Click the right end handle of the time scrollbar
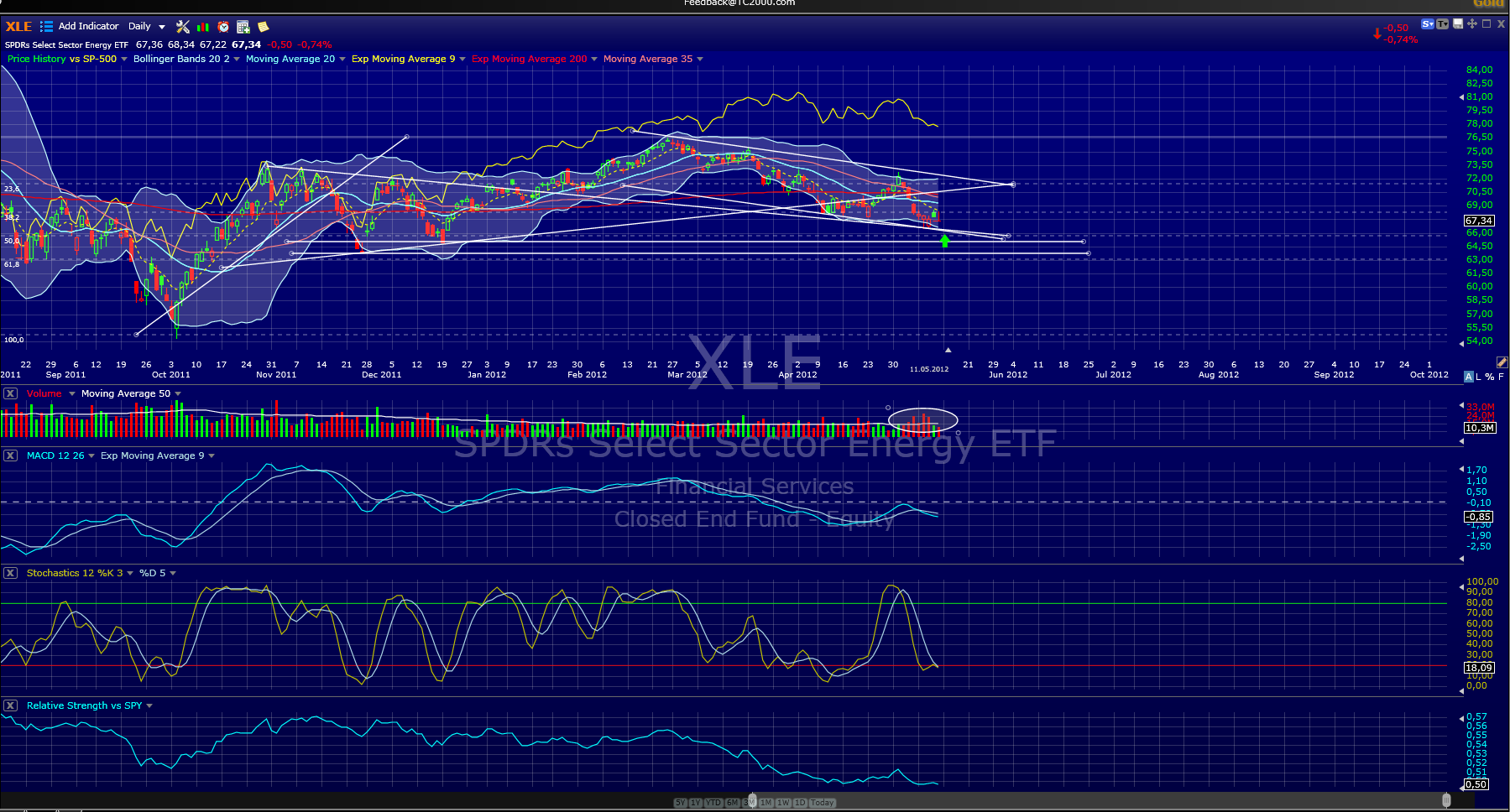Image resolution: width=1510 pixels, height=812 pixels. [x=1446, y=800]
